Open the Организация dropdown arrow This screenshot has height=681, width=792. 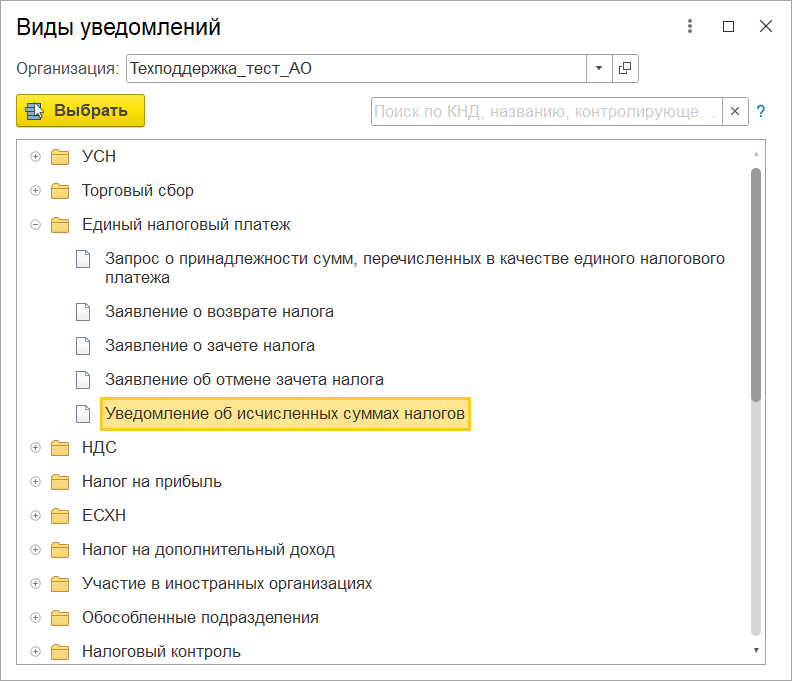coord(599,68)
